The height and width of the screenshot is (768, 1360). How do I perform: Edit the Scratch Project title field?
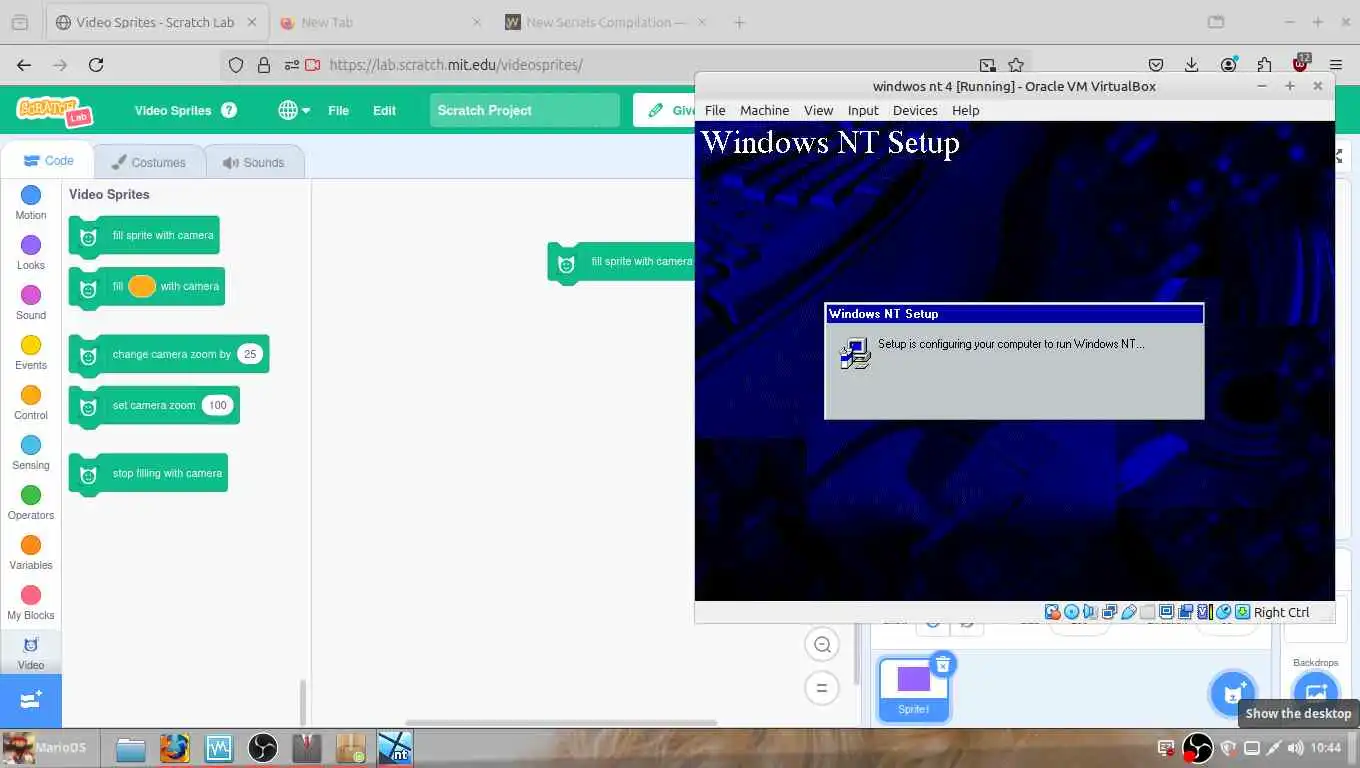[525, 110]
